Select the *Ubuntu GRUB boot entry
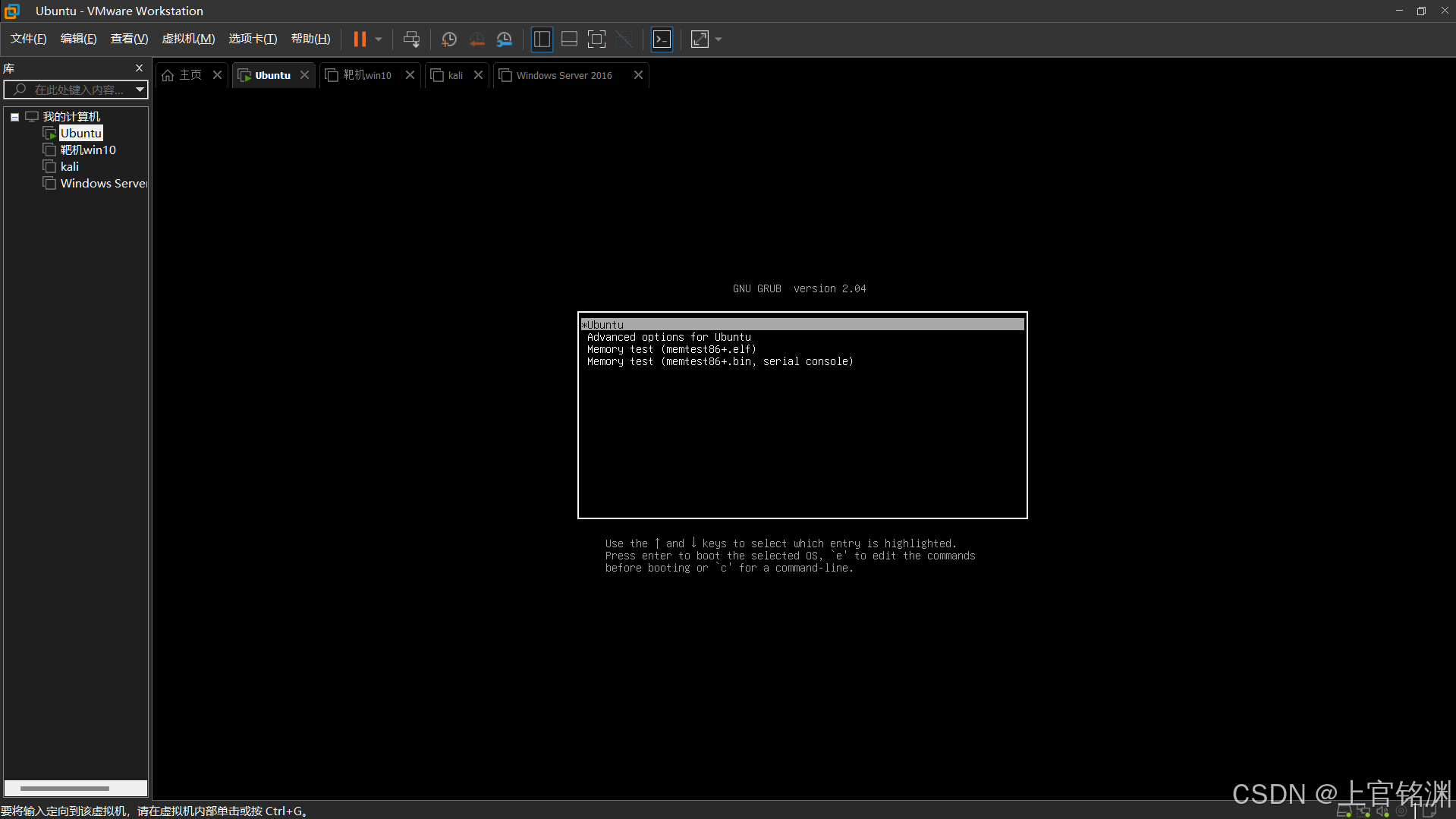Image resolution: width=1456 pixels, height=819 pixels. pos(803,325)
